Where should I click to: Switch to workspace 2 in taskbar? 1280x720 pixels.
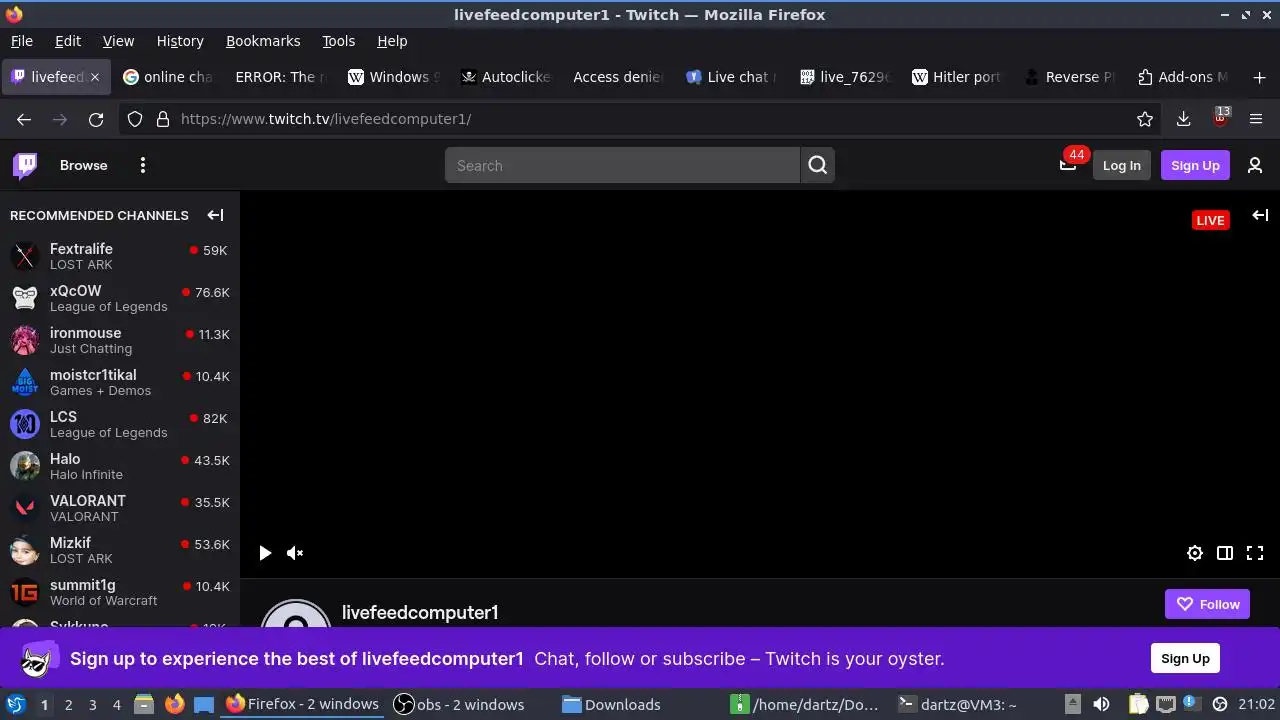coord(68,704)
